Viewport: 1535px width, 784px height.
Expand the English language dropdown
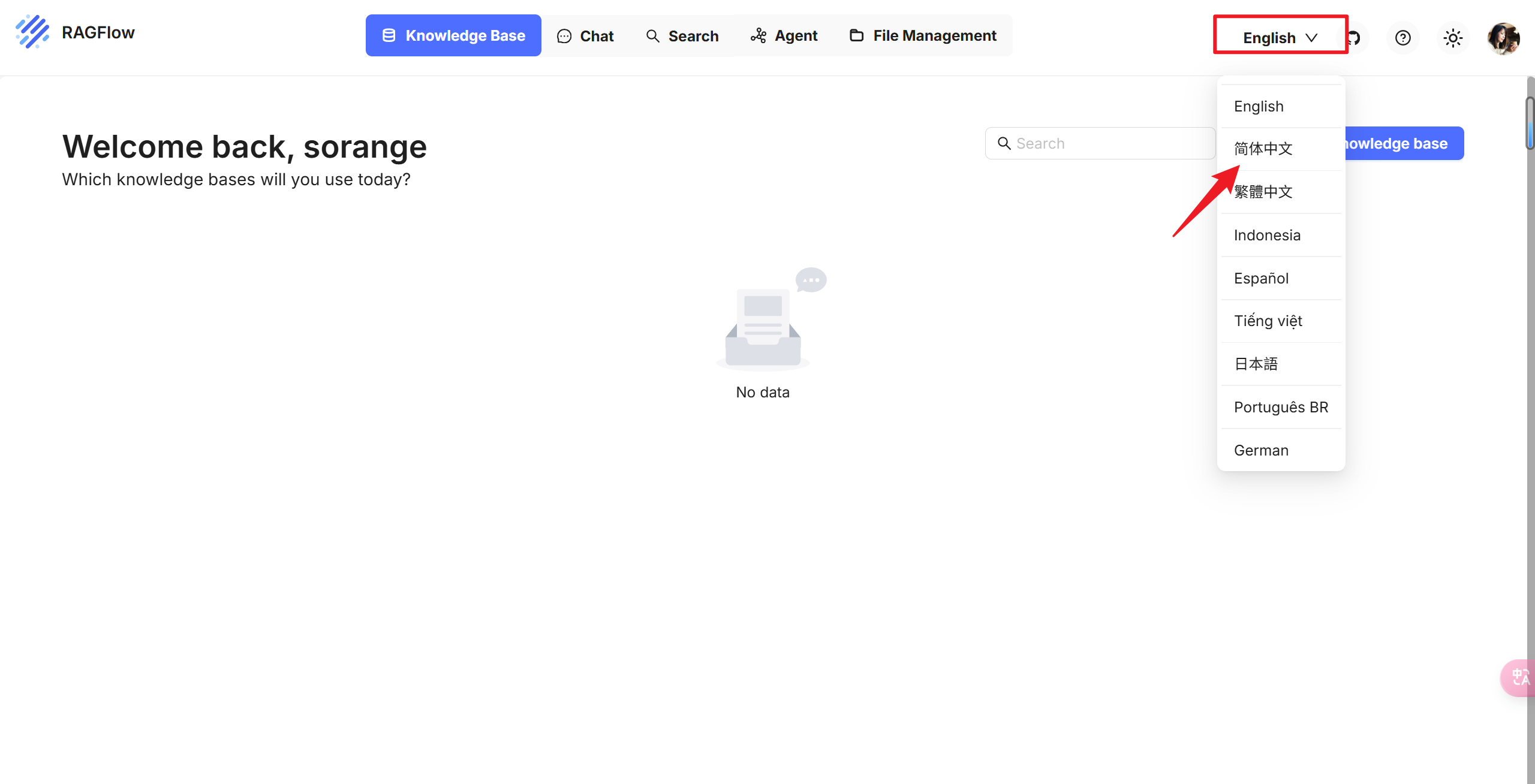coord(1280,38)
